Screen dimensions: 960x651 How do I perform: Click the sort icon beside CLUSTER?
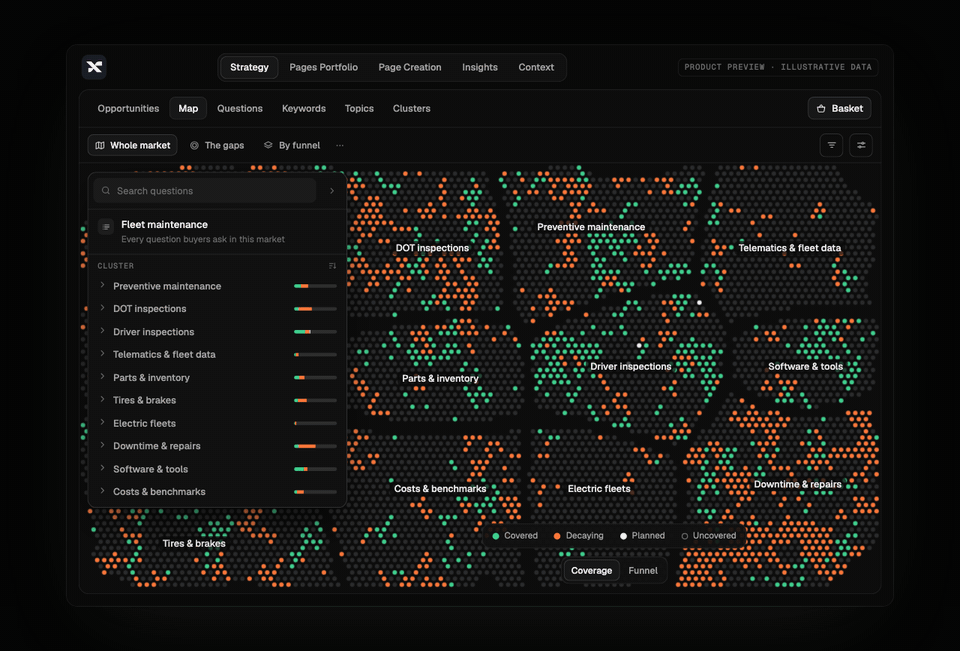(x=332, y=266)
